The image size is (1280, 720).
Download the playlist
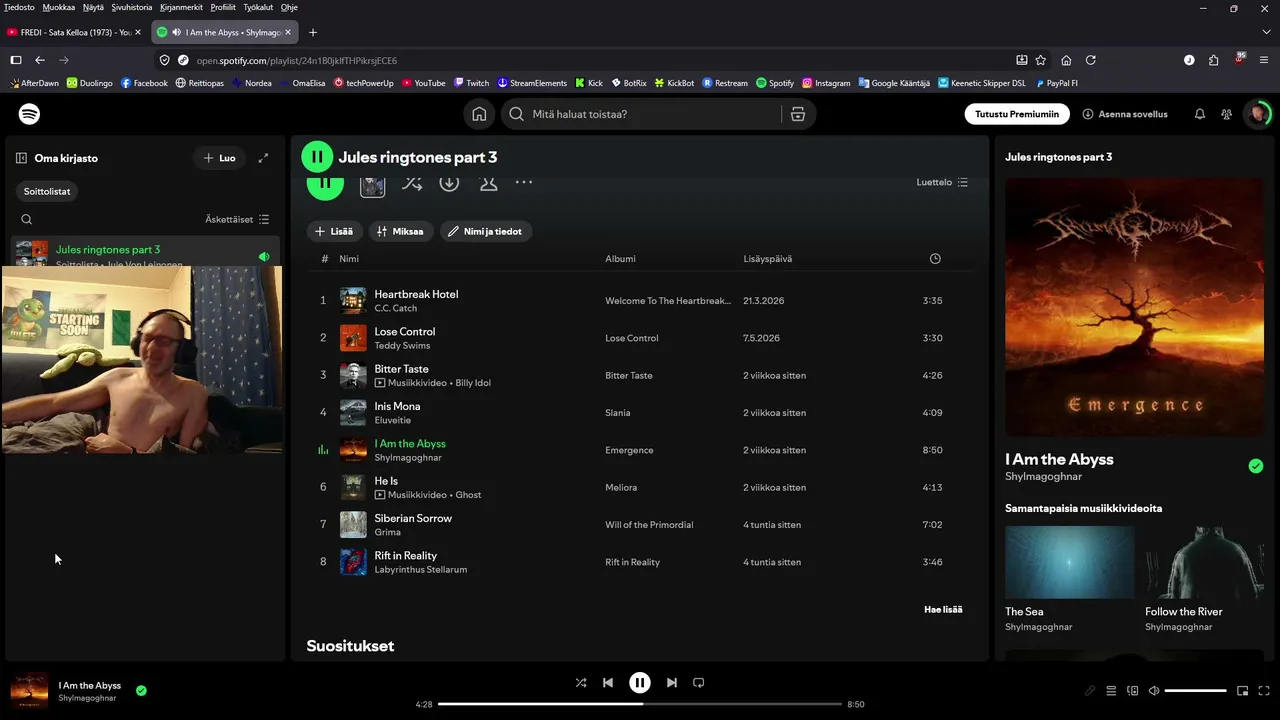point(449,183)
